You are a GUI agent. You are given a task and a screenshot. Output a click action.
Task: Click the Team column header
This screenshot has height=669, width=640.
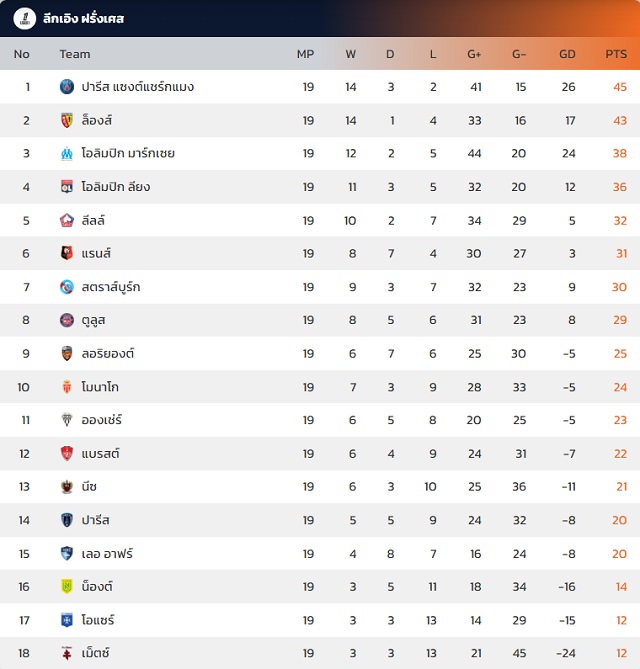coord(75,54)
